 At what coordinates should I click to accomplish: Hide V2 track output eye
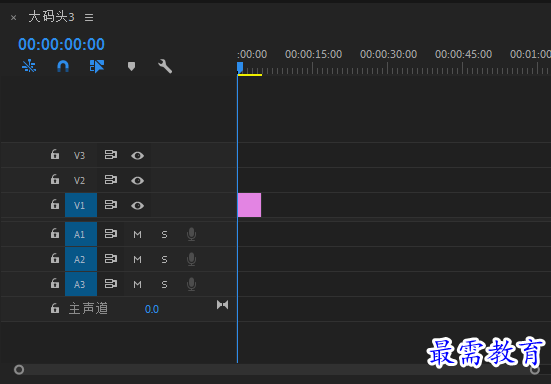(137, 180)
